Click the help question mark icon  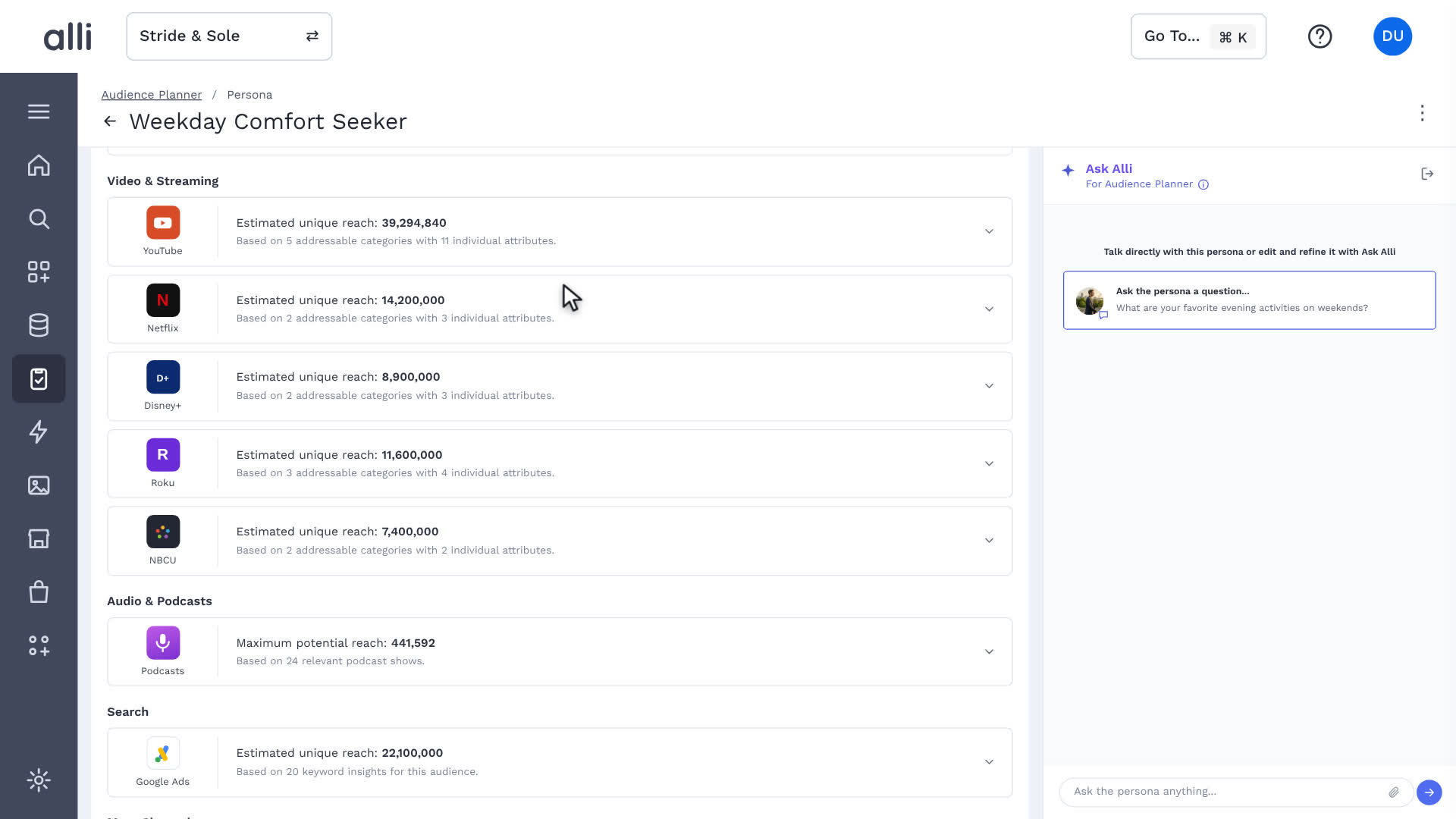1319,36
